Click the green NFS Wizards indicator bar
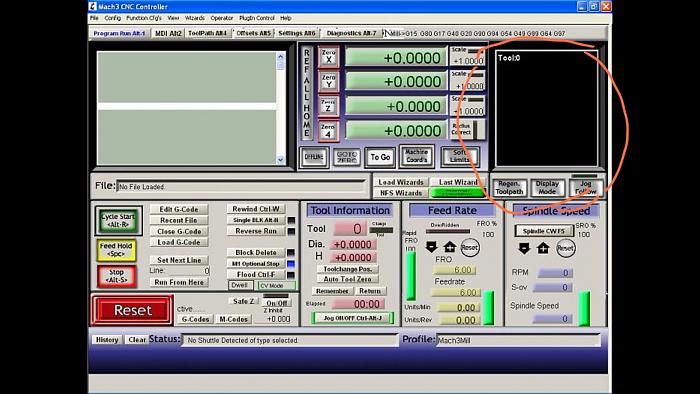This screenshot has width=700, height=394. point(457,193)
